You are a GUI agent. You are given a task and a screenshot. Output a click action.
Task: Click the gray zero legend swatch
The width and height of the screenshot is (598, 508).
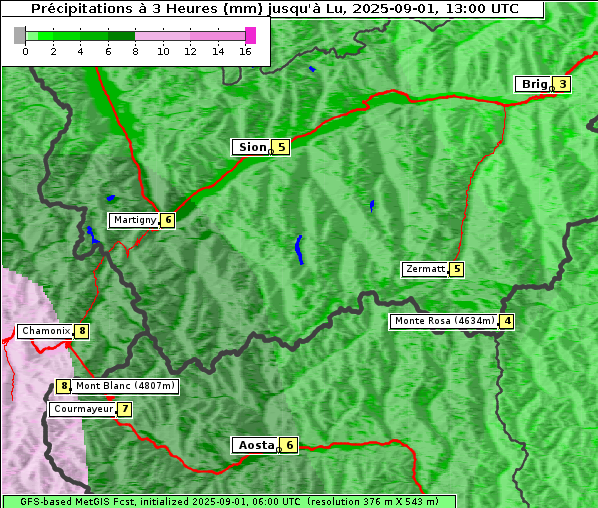coord(19,35)
